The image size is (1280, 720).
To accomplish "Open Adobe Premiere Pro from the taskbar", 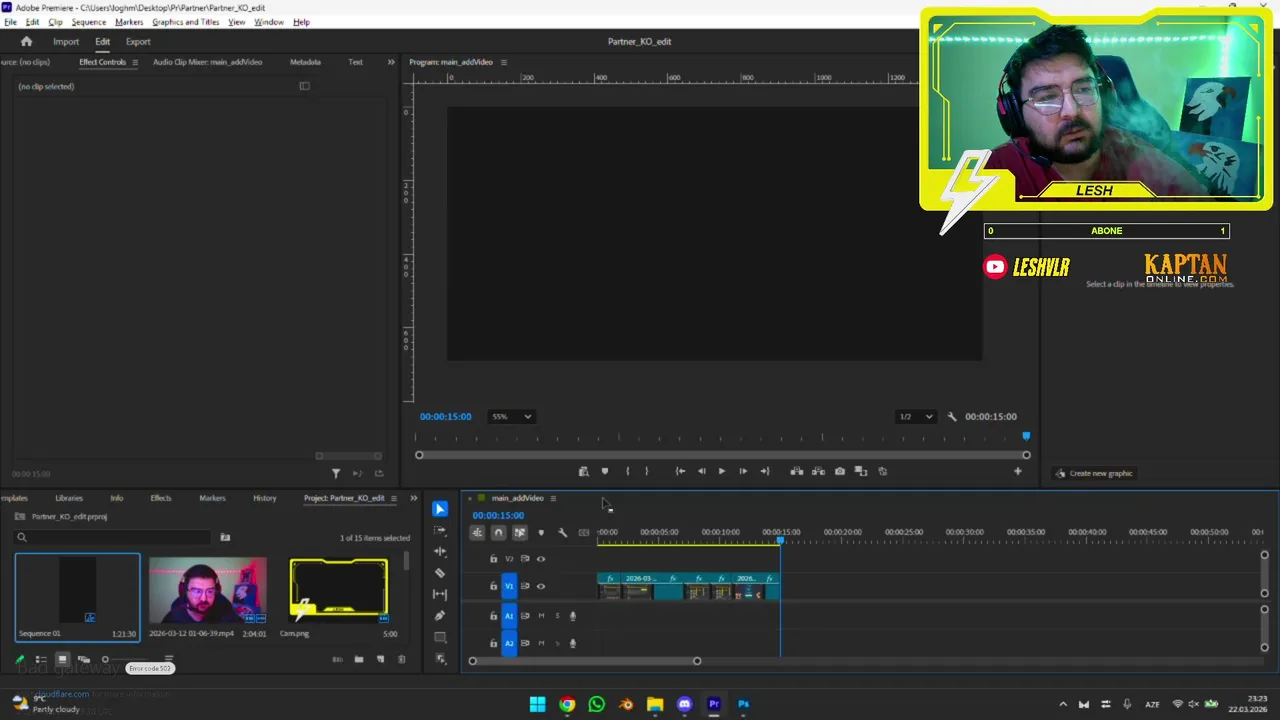I will tap(714, 704).
